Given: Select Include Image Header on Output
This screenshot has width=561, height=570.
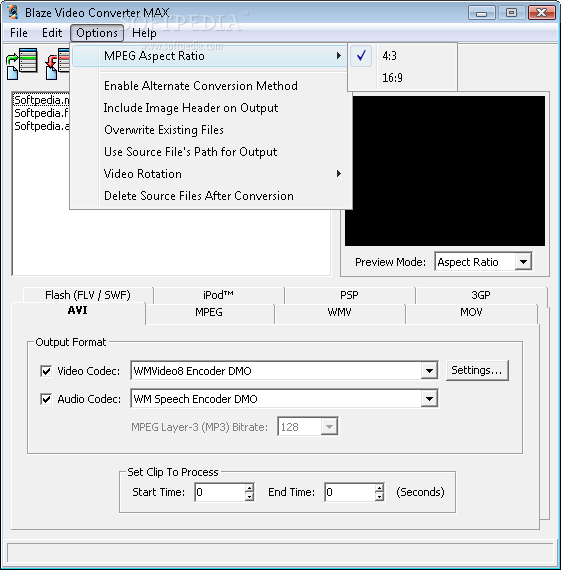Looking at the screenshot, I should pos(211,108).
